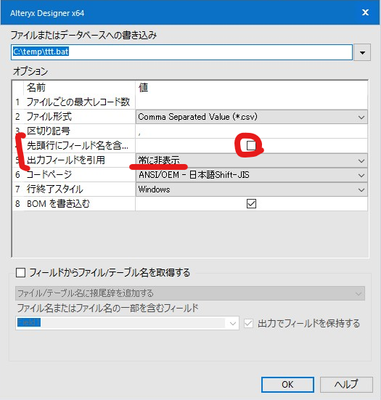Open the file name field dropdown
The height and width of the screenshot is (400, 381).
127,323
